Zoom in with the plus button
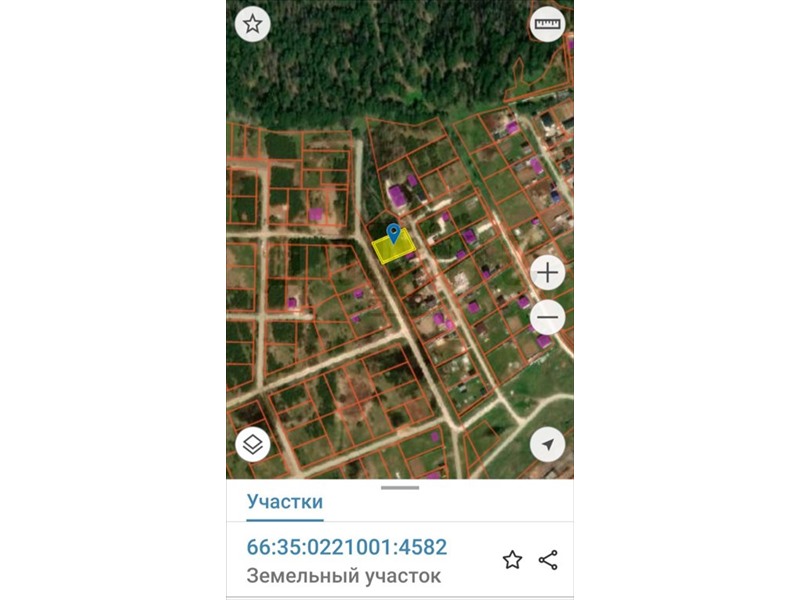 click(547, 273)
